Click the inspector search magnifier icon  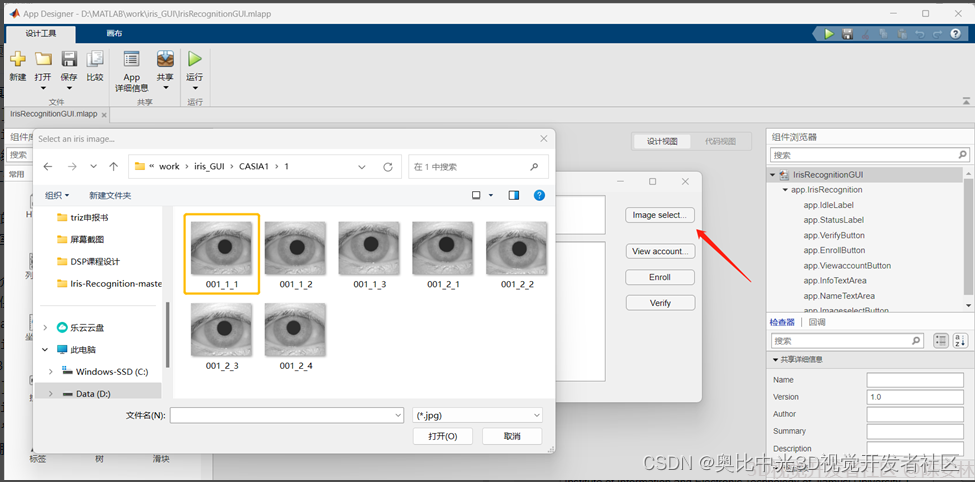click(916, 341)
